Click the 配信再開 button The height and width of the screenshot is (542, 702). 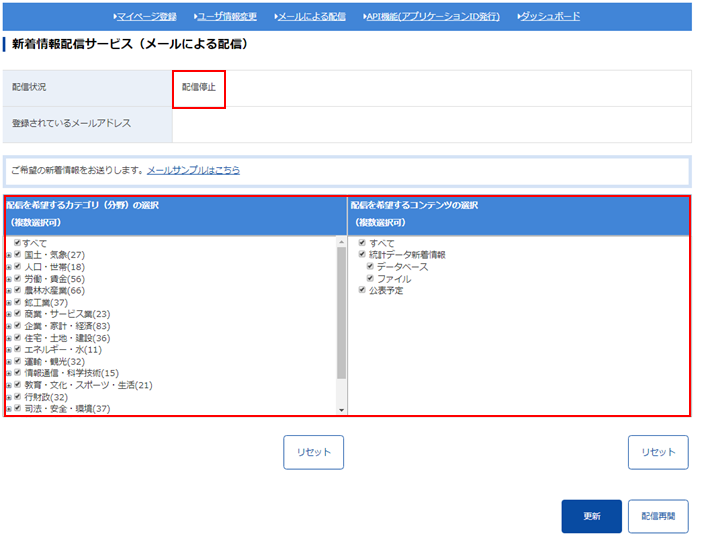click(x=658, y=517)
